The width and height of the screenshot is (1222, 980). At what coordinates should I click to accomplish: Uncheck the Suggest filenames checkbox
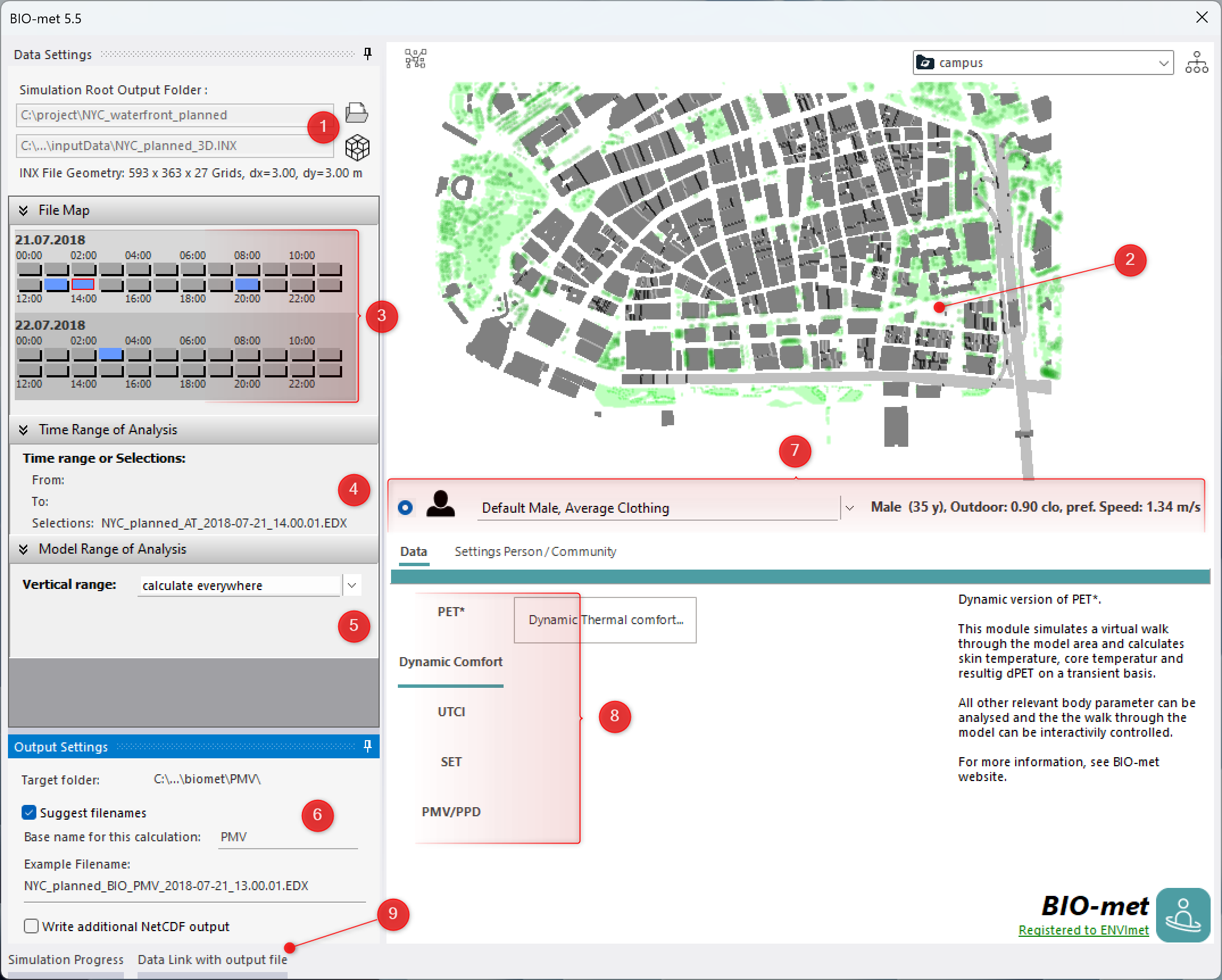30,812
